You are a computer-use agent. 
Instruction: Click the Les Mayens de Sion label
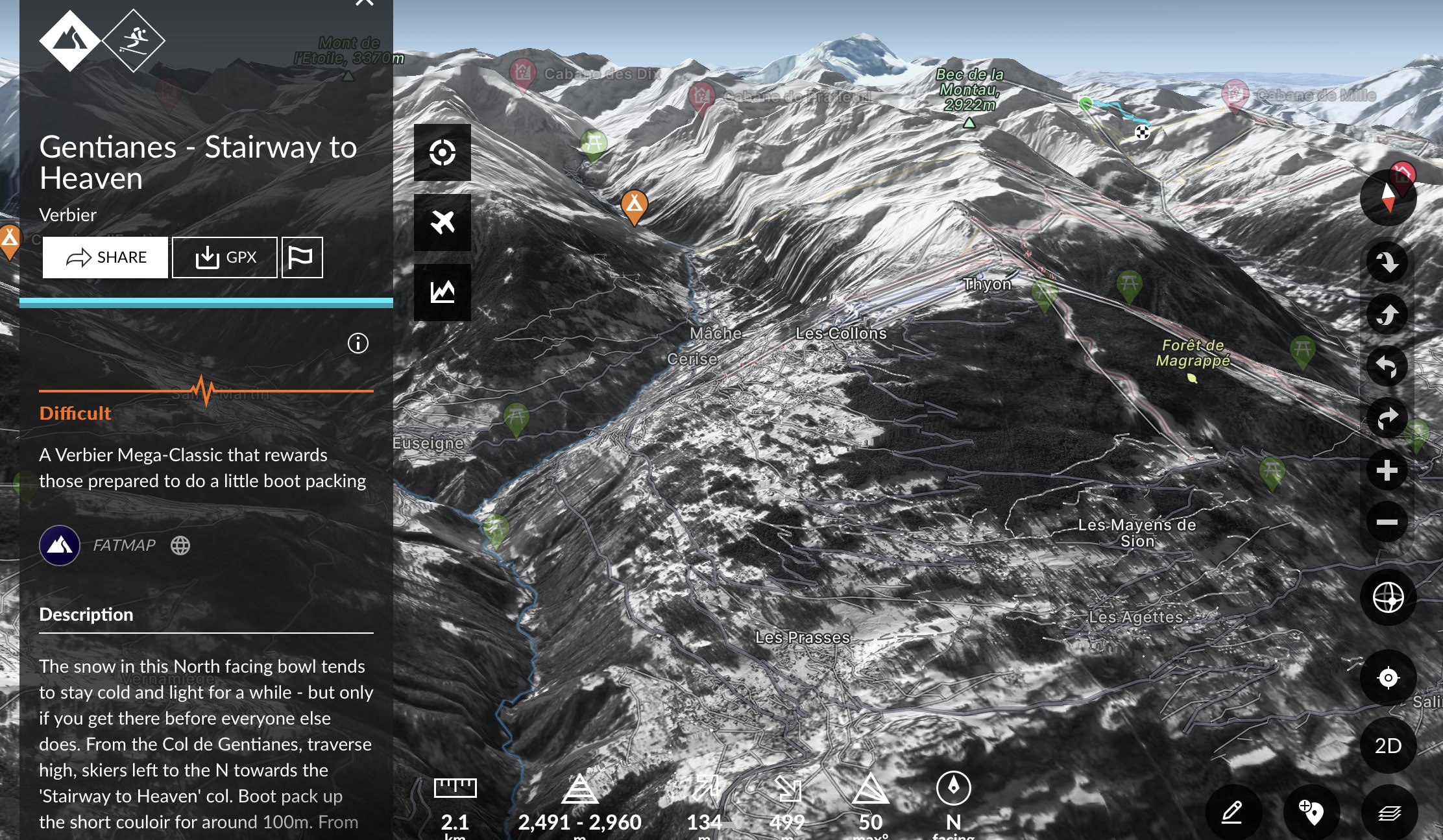(1137, 533)
